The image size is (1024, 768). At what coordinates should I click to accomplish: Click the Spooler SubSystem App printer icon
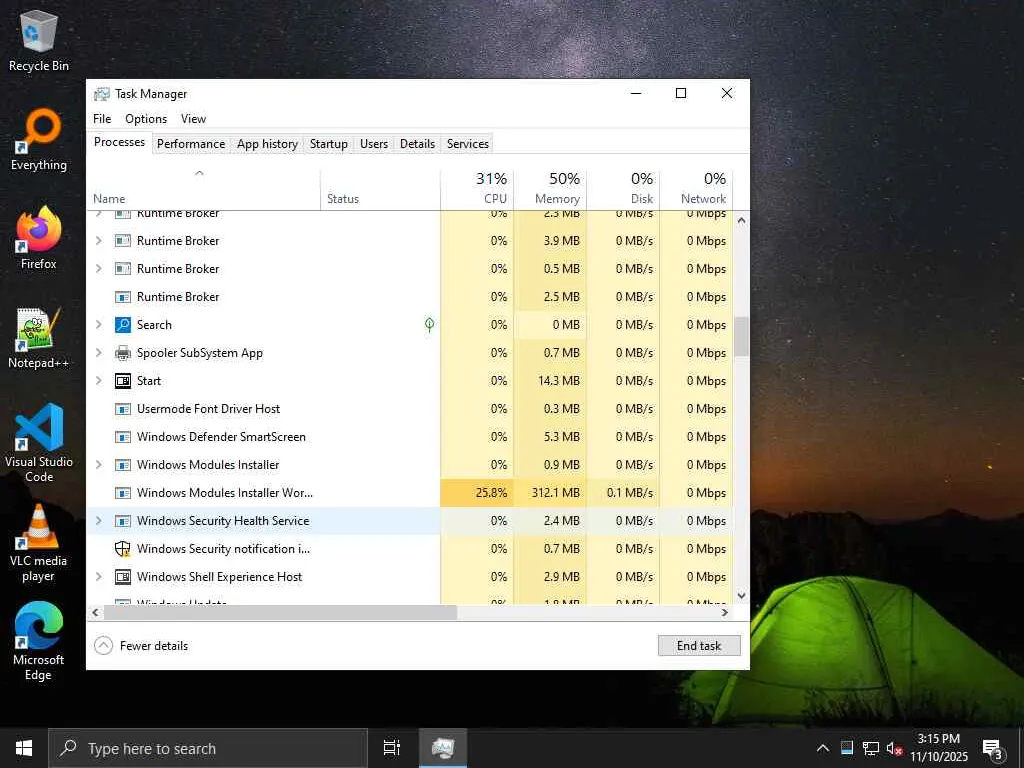click(123, 353)
